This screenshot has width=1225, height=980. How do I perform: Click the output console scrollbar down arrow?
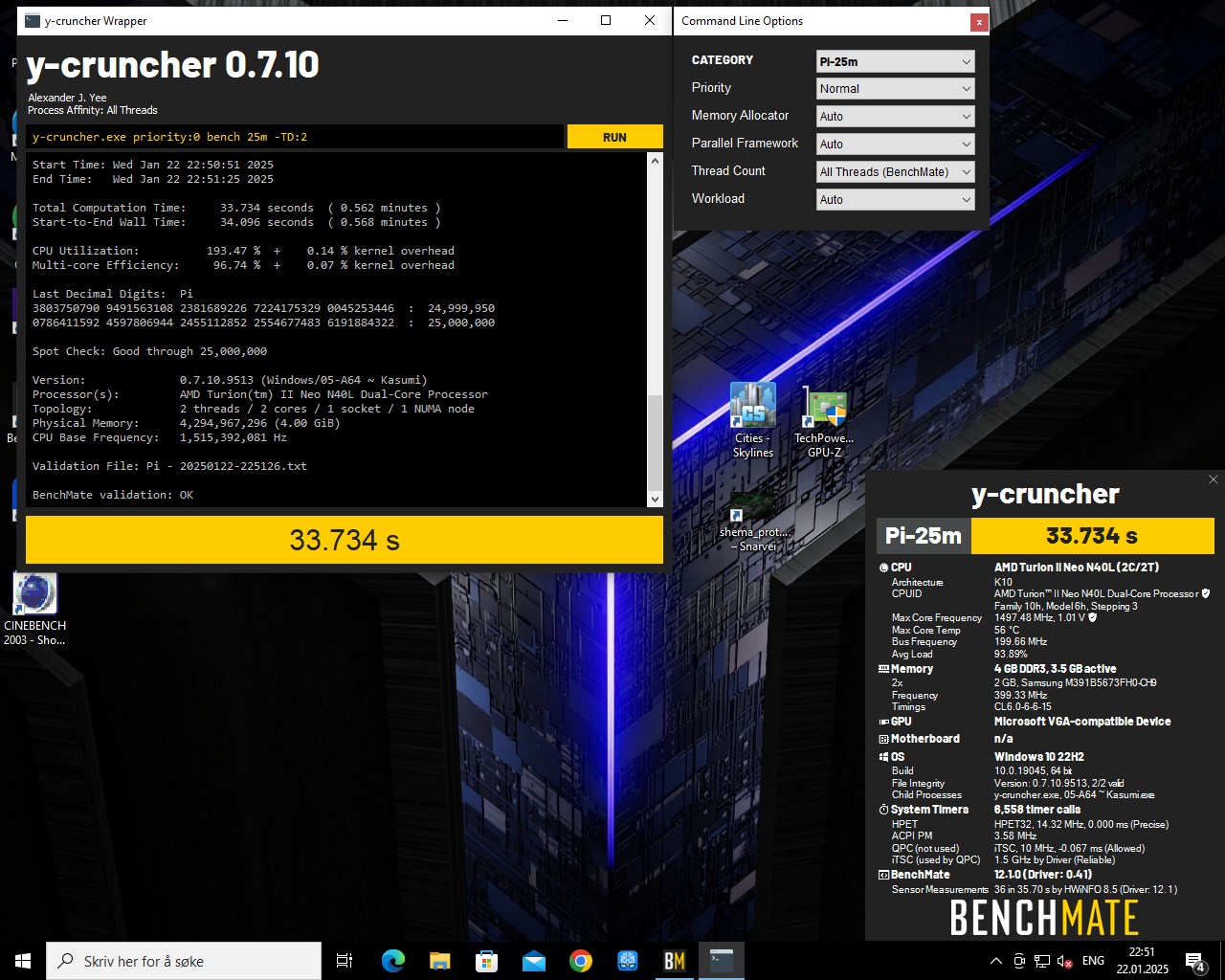tap(655, 499)
